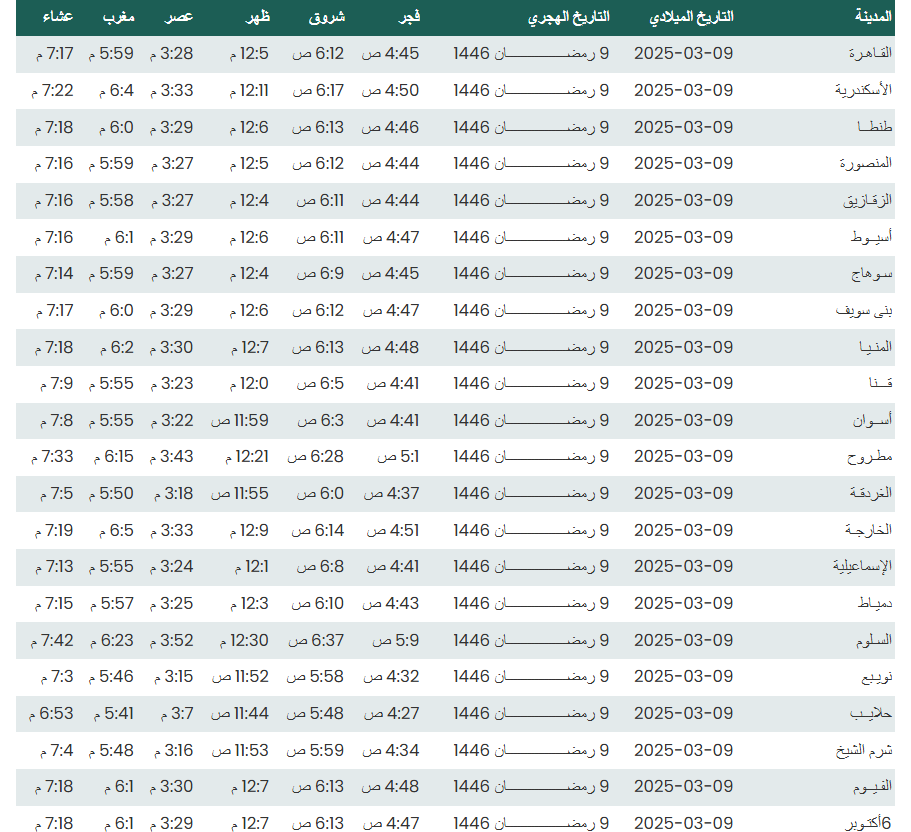The width and height of the screenshot is (911, 832).
Task: Select the المنيا city name cell
Action: (x=876, y=347)
